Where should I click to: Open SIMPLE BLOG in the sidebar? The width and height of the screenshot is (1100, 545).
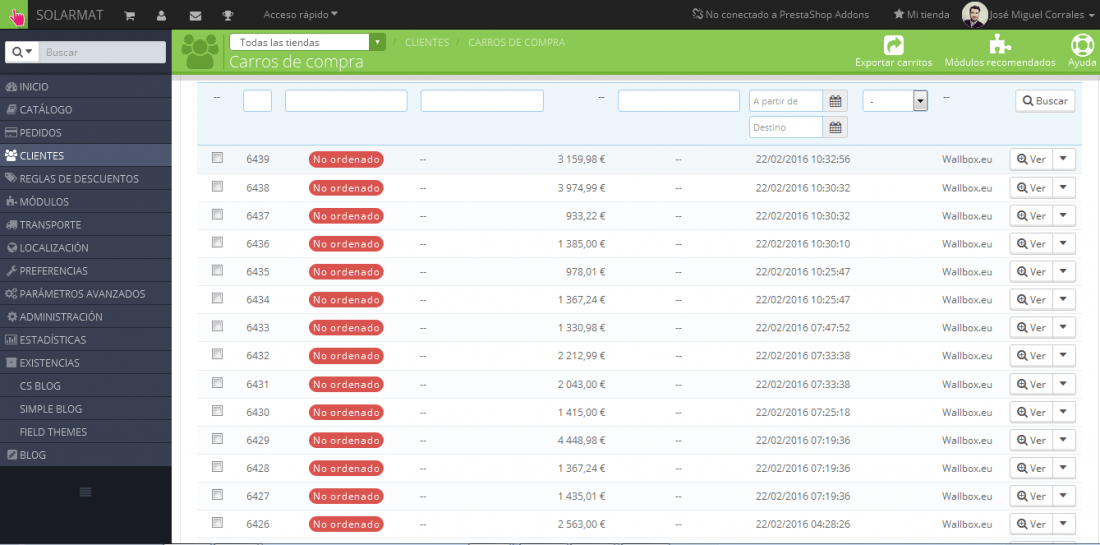tap(86, 409)
